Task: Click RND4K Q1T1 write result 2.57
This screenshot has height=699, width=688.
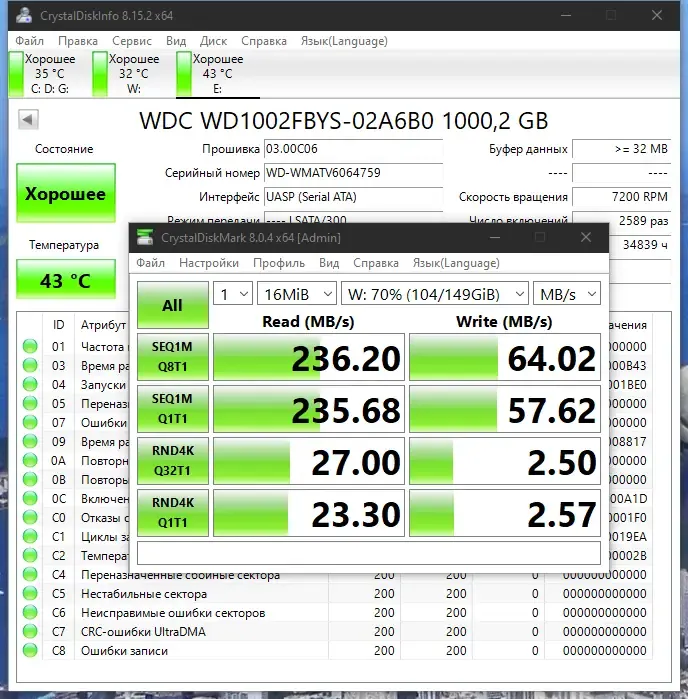Action: (505, 513)
